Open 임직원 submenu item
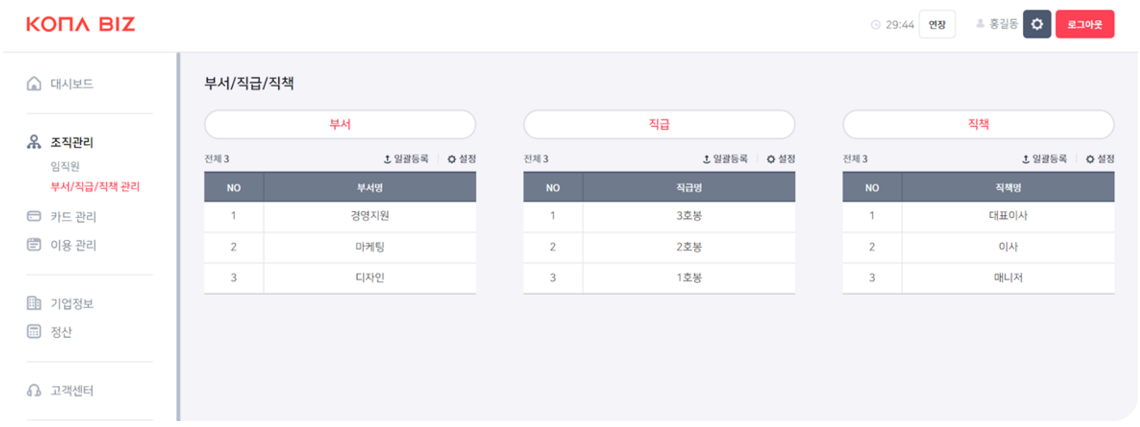Viewport: 1140px width, 427px height. (65, 166)
